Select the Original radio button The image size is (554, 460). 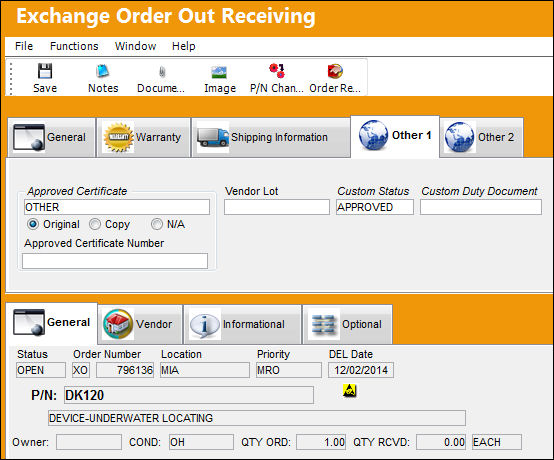pos(33,224)
